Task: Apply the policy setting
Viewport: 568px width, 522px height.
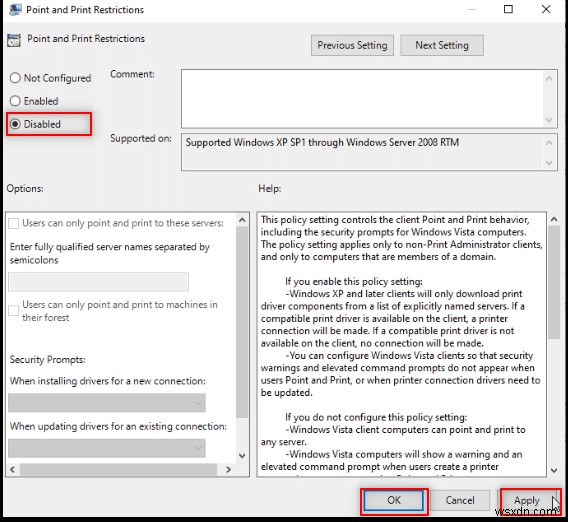Action: pos(527,501)
